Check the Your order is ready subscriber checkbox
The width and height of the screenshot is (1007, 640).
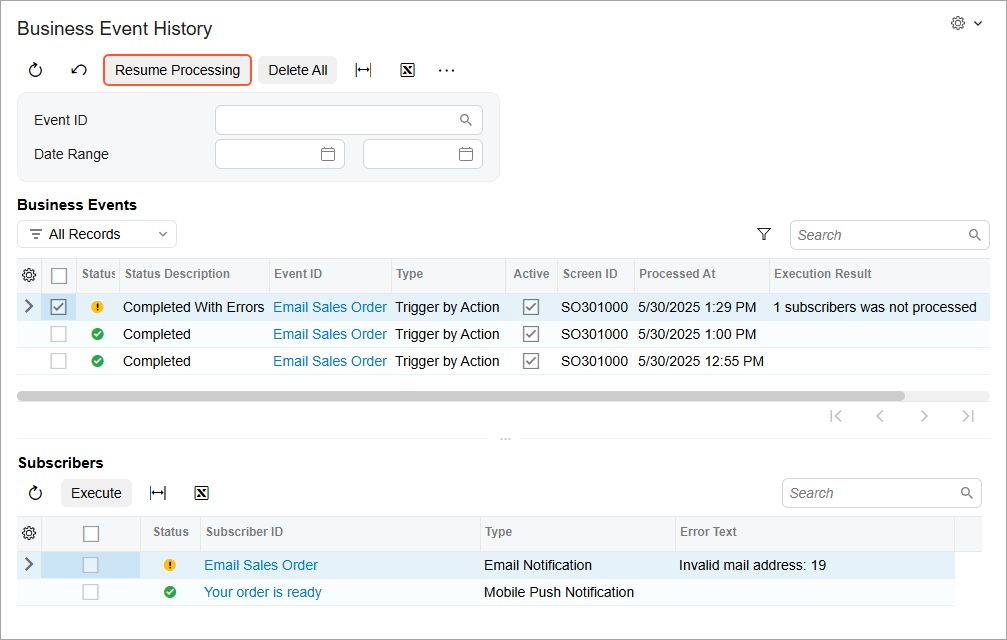pos(90,592)
